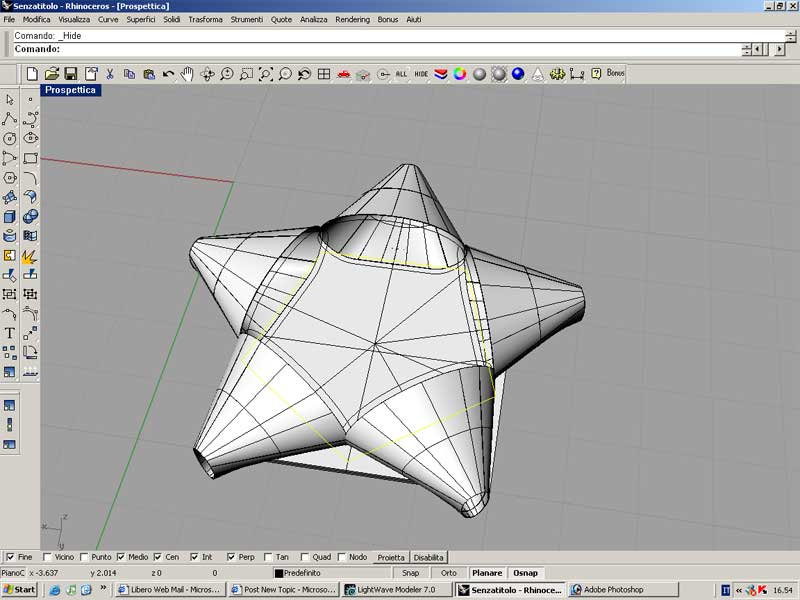Click the HIDE objects toolbar icon

click(x=421, y=74)
